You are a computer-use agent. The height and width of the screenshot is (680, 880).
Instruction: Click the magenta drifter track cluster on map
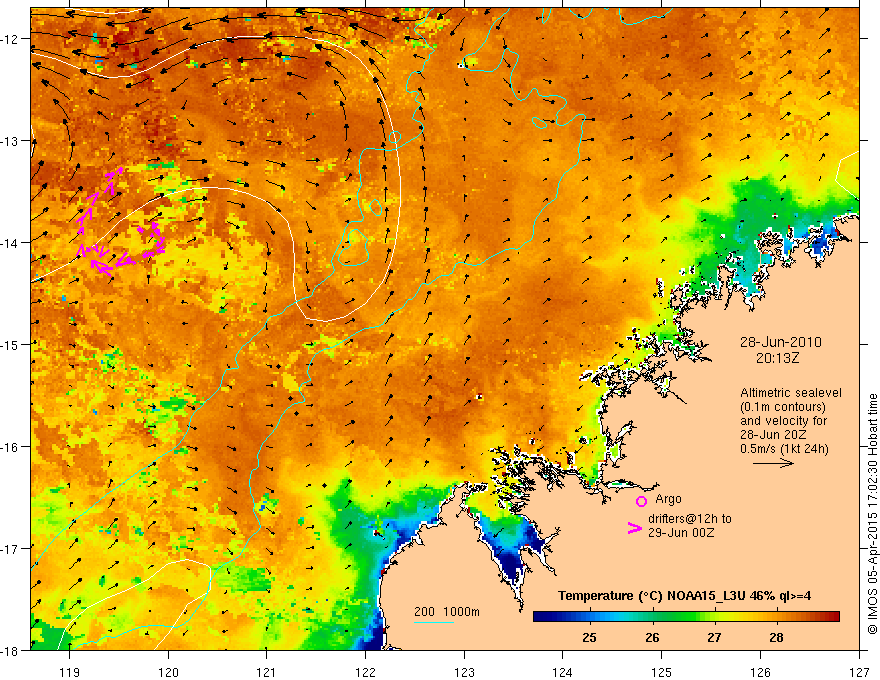tap(120, 222)
